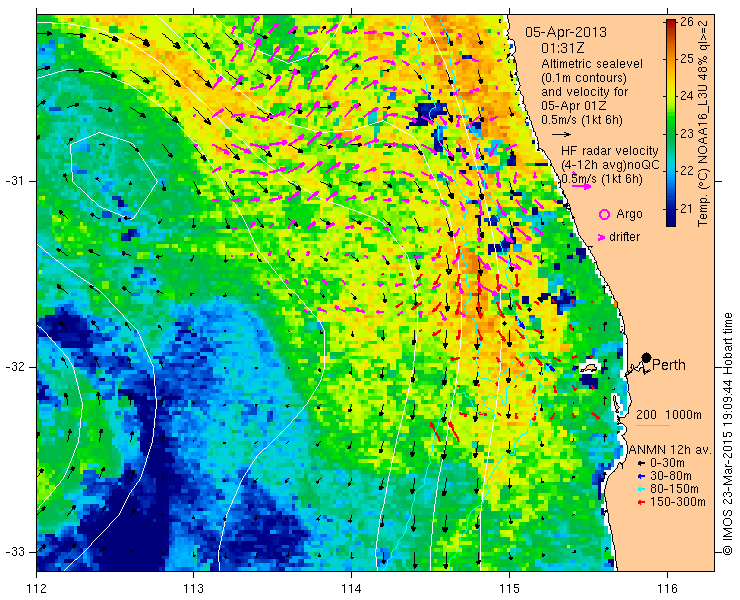Click the blue 30-80m legend arrow
This screenshot has width=740, height=600.
coord(641,476)
